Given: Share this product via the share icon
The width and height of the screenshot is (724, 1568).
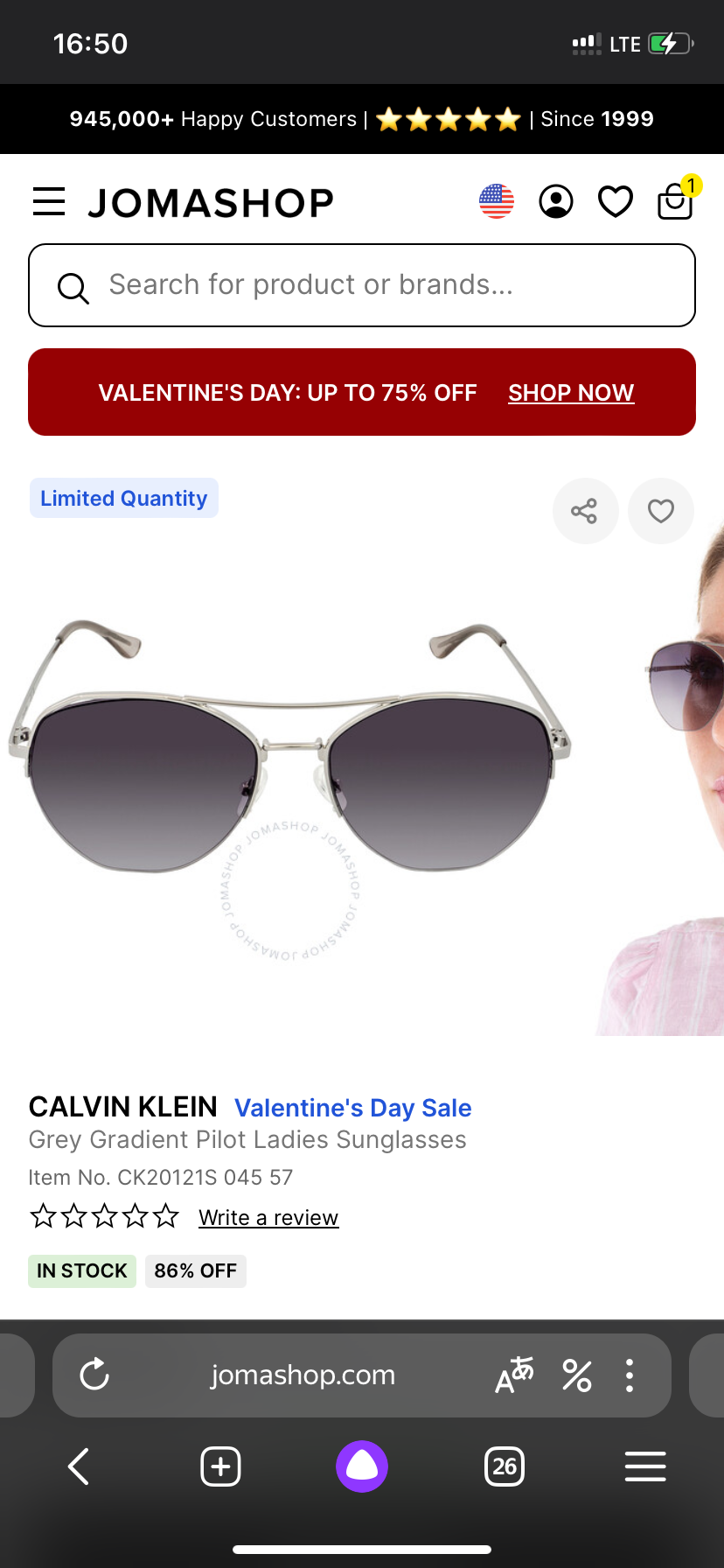Looking at the screenshot, I should pyautogui.click(x=585, y=511).
